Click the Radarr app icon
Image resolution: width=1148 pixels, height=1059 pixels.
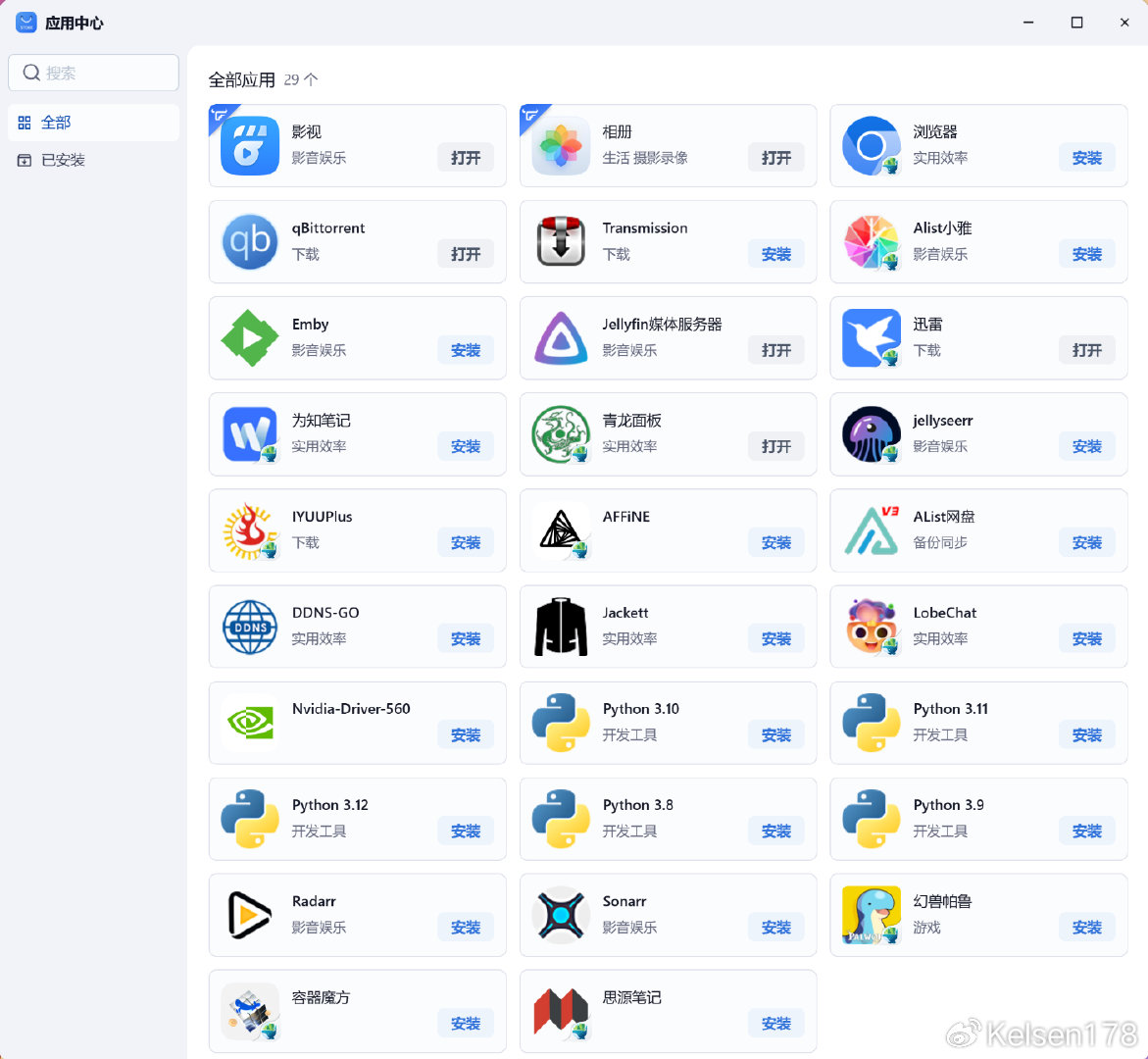pyautogui.click(x=250, y=915)
